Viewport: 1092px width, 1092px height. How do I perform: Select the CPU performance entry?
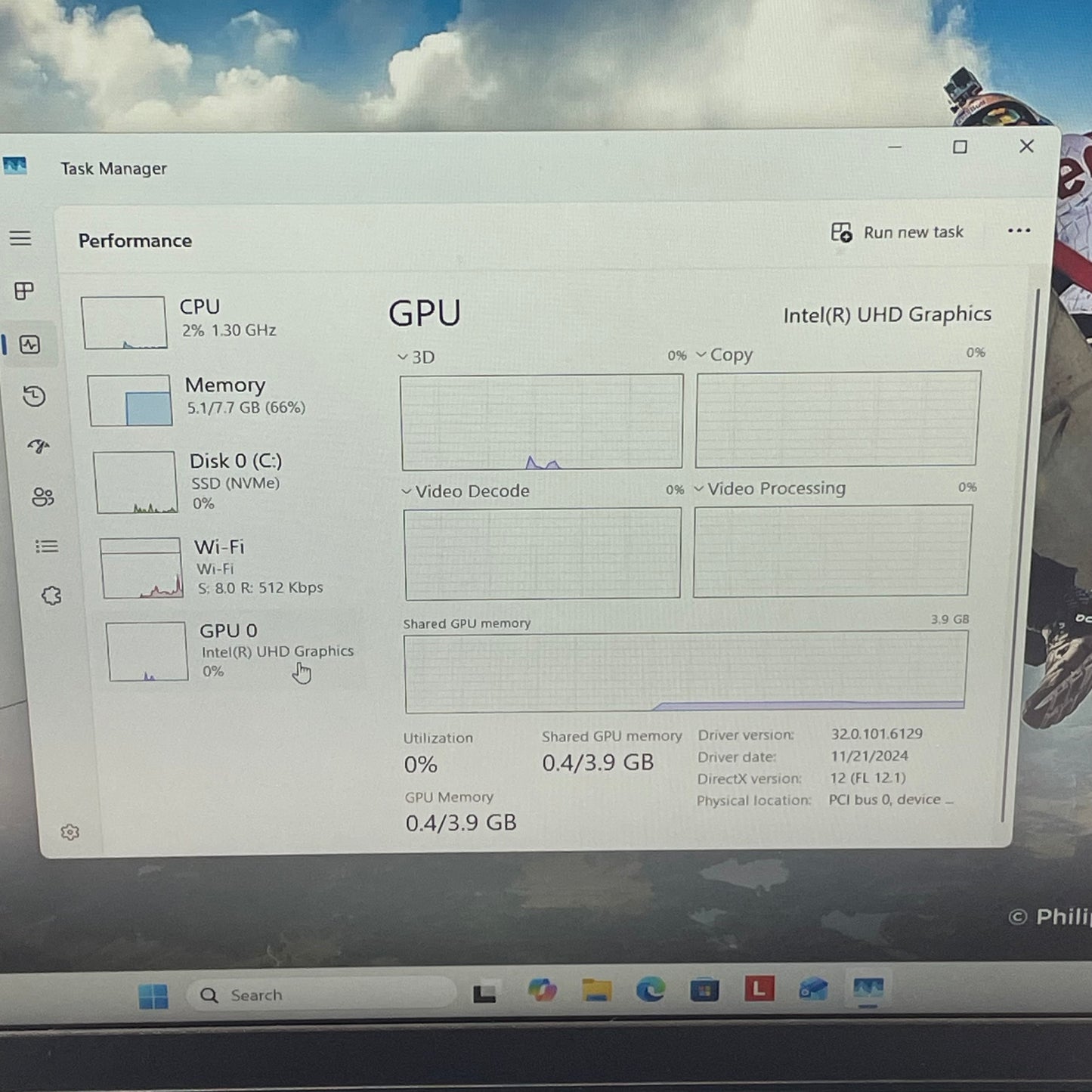[219, 323]
